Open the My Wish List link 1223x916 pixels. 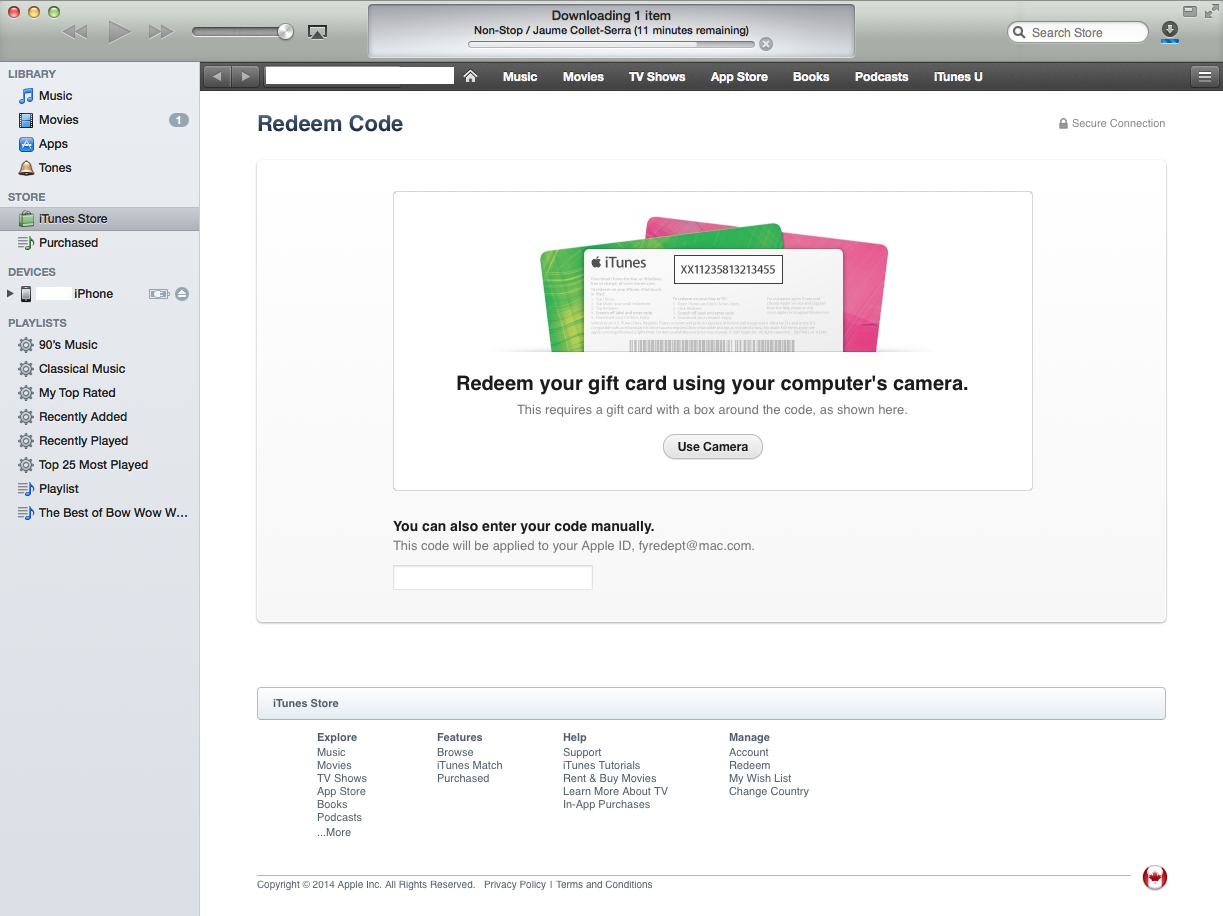click(760, 779)
